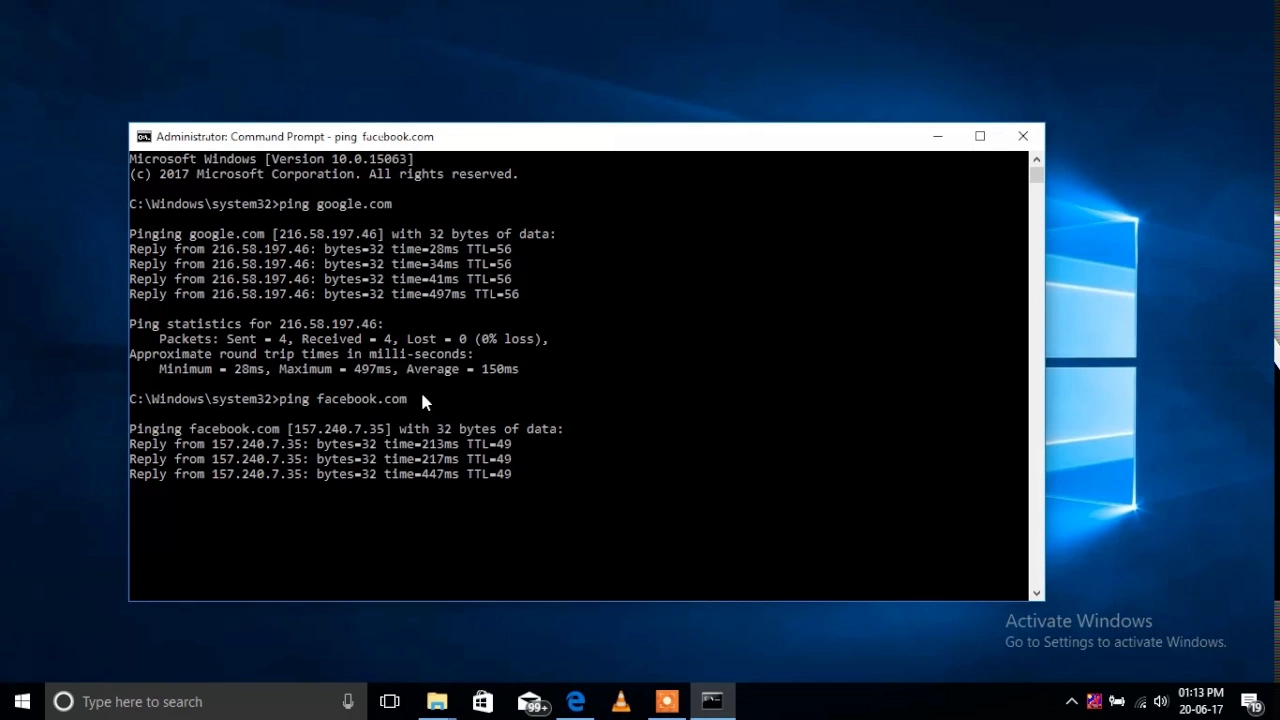Launch Microsoft Edge from the taskbar
Viewport: 1280px width, 720px height.
click(576, 702)
